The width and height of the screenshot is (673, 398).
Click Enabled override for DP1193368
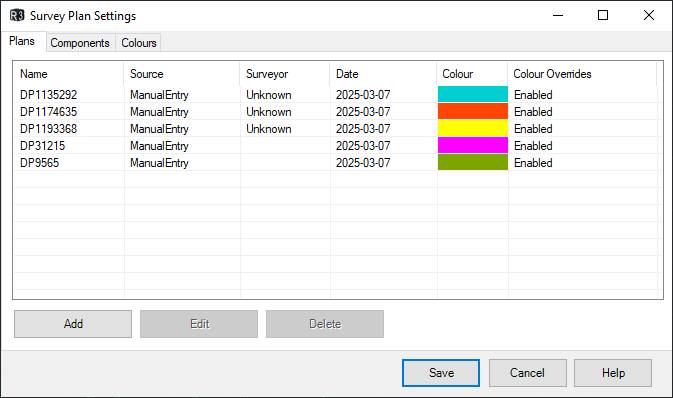click(x=533, y=129)
